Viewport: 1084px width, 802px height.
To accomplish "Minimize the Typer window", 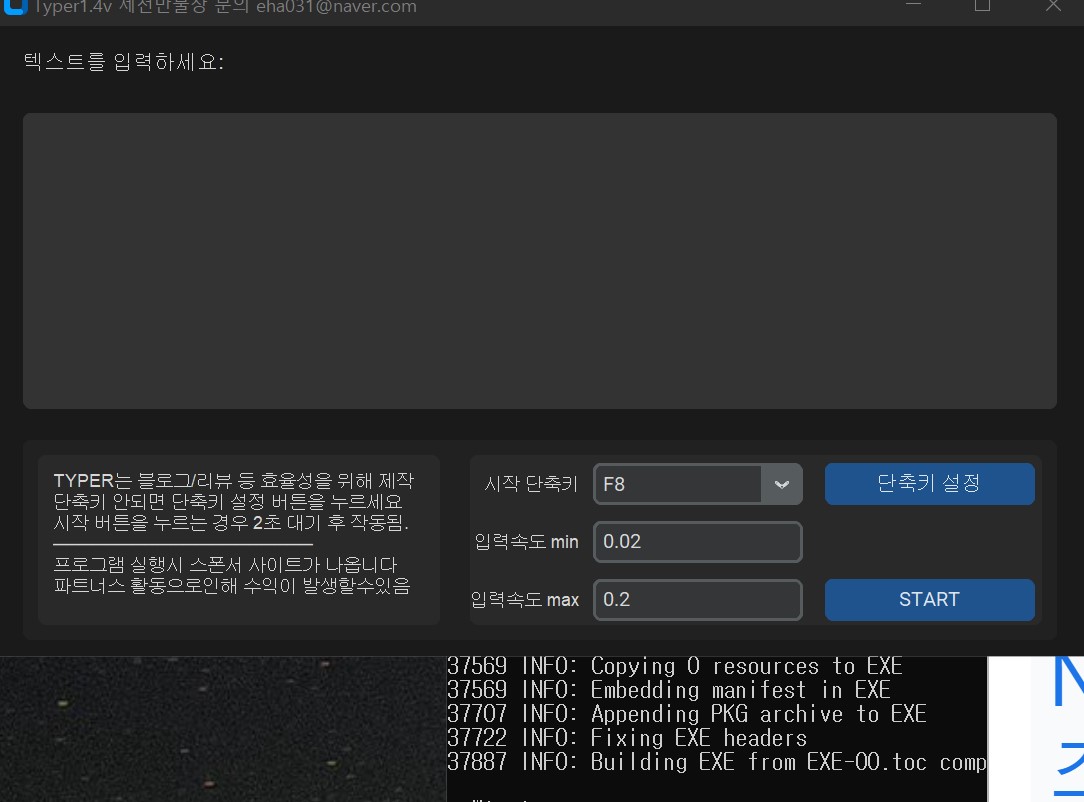I will (x=914, y=5).
